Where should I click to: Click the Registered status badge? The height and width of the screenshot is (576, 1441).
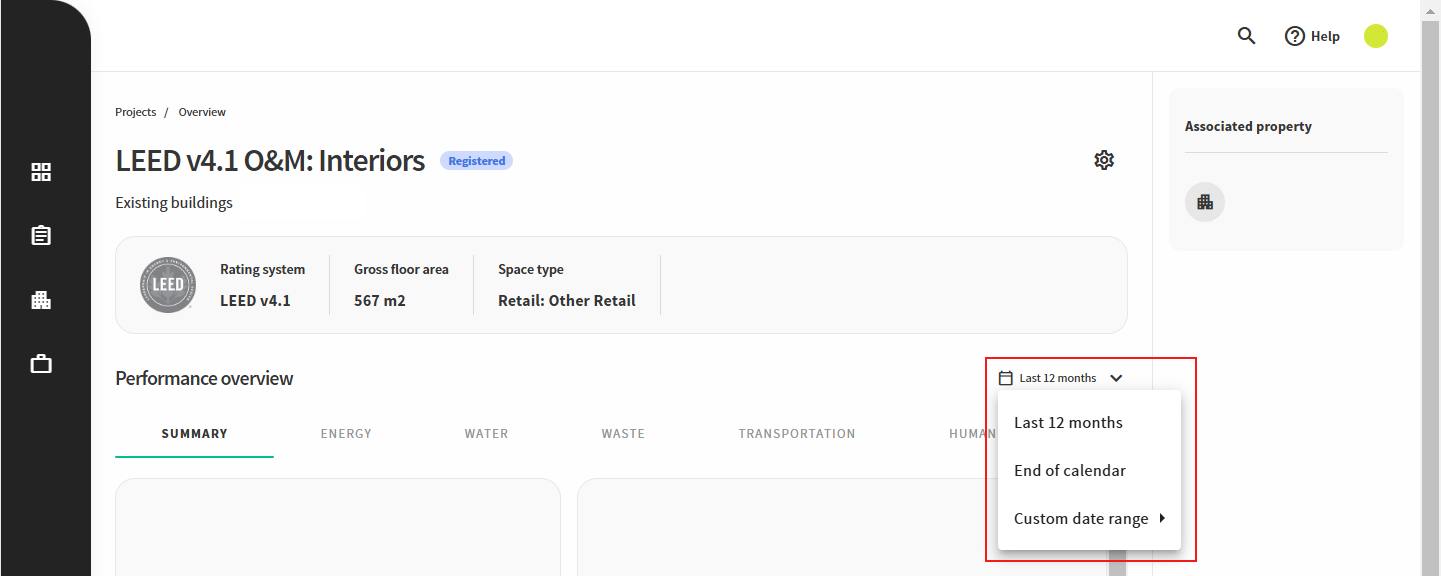[x=476, y=161]
